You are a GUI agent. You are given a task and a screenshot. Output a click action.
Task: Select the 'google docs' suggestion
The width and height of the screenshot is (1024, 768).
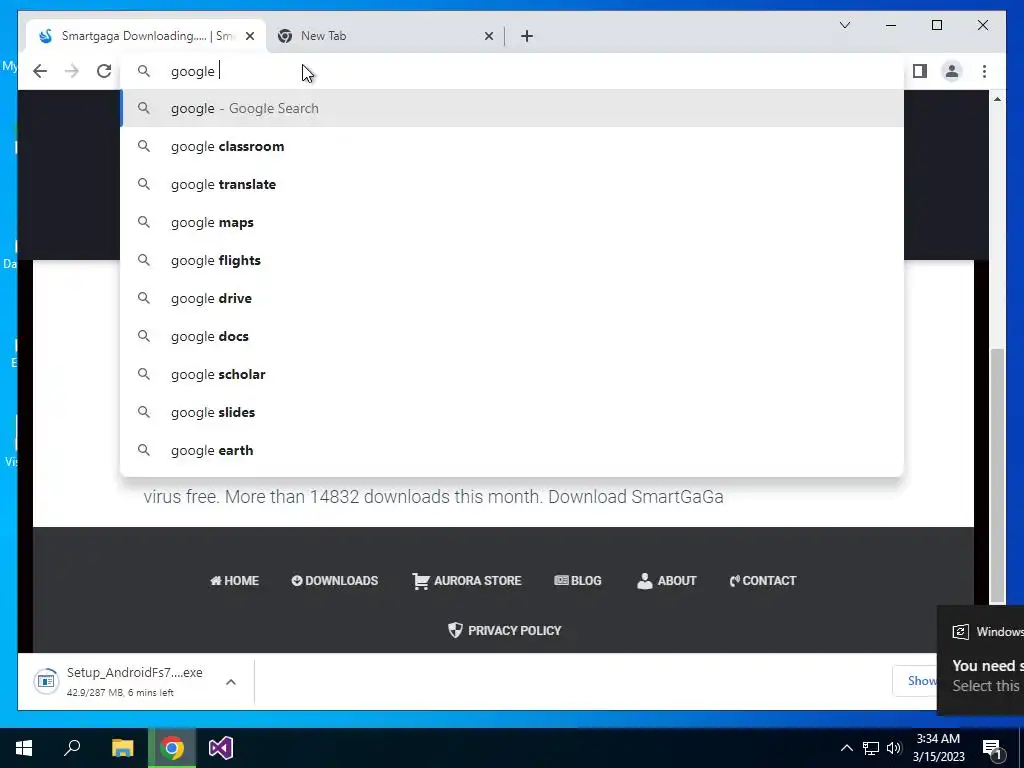point(512,336)
